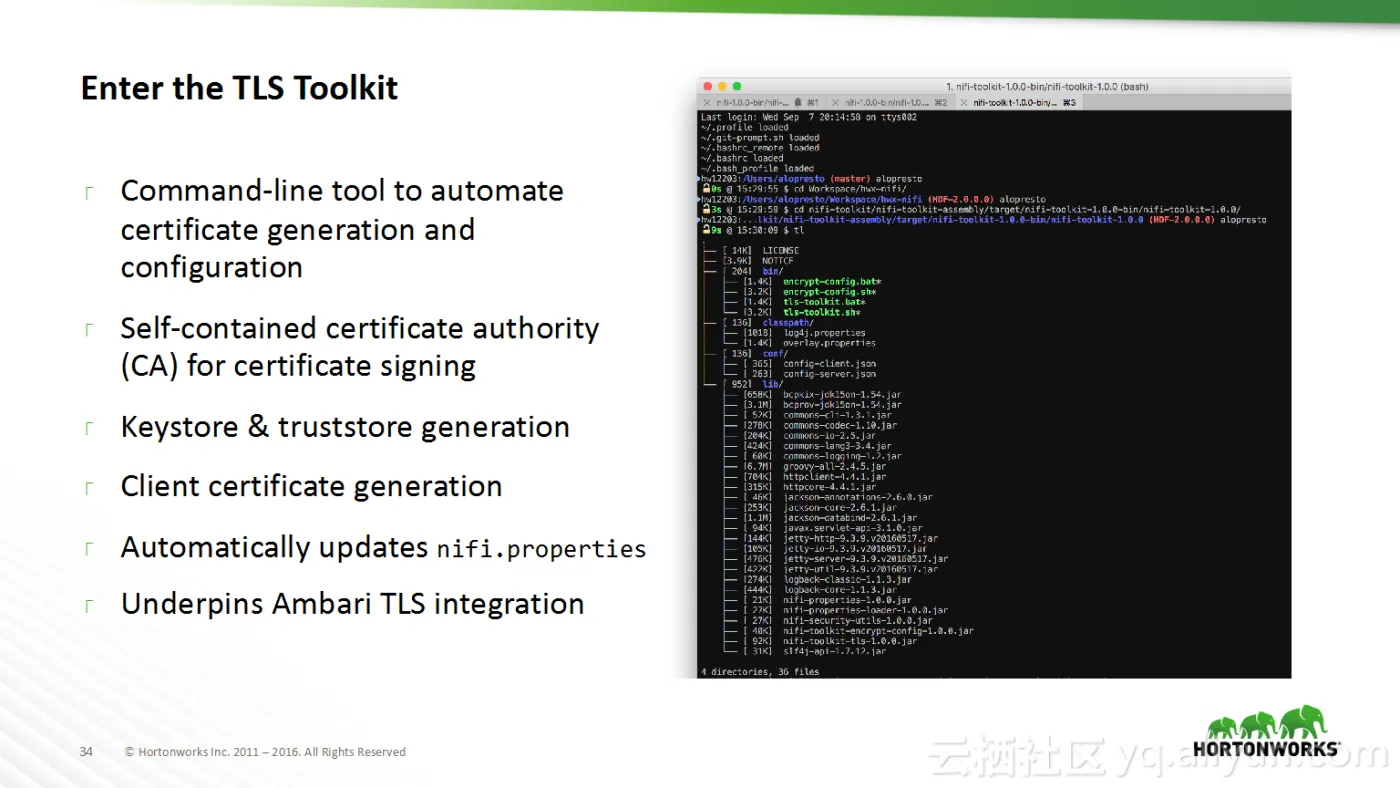Click the red close window button of the terminal
Image resolution: width=1400 pixels, height=788 pixels.
point(708,87)
